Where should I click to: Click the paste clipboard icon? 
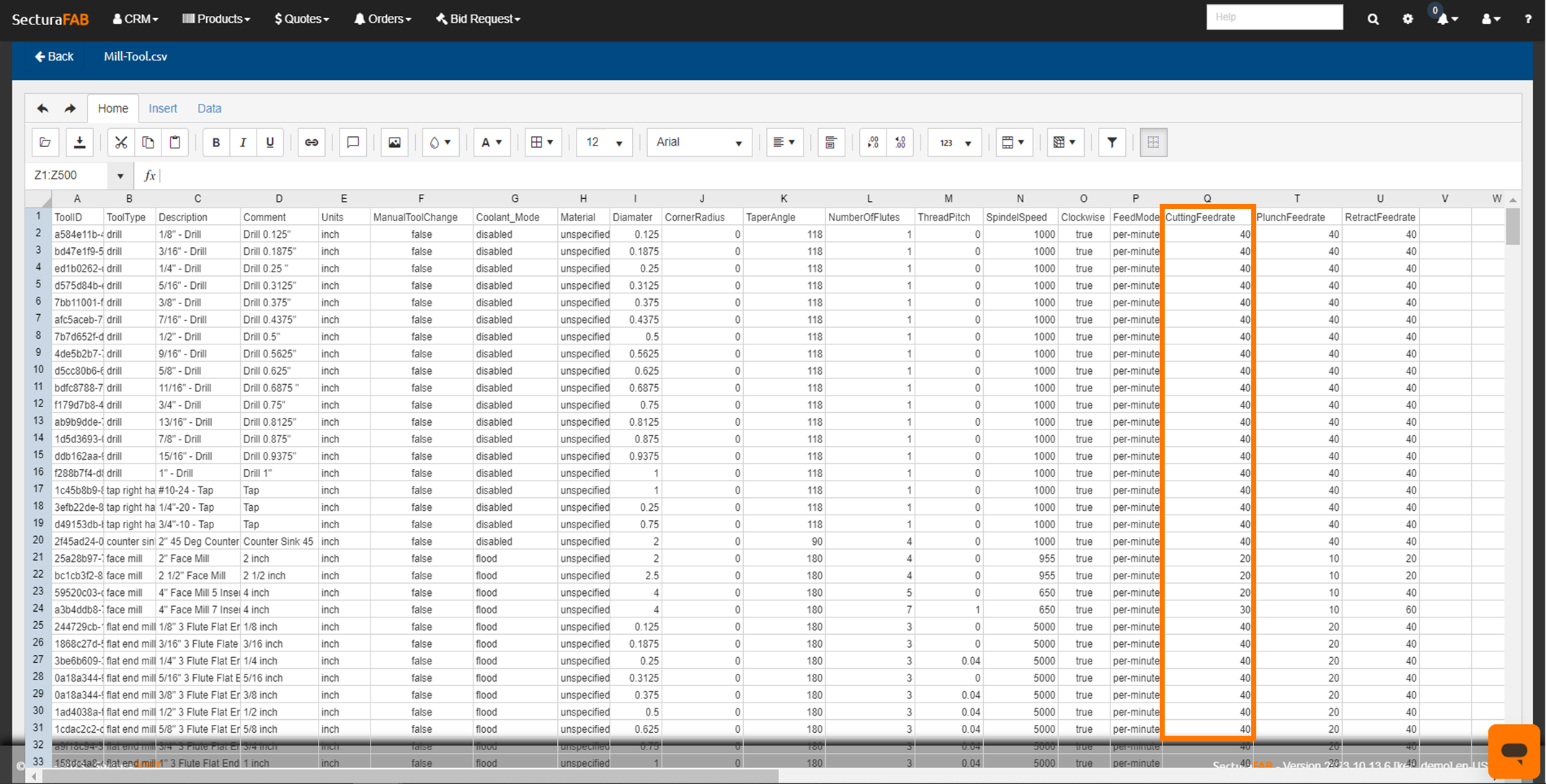point(175,143)
